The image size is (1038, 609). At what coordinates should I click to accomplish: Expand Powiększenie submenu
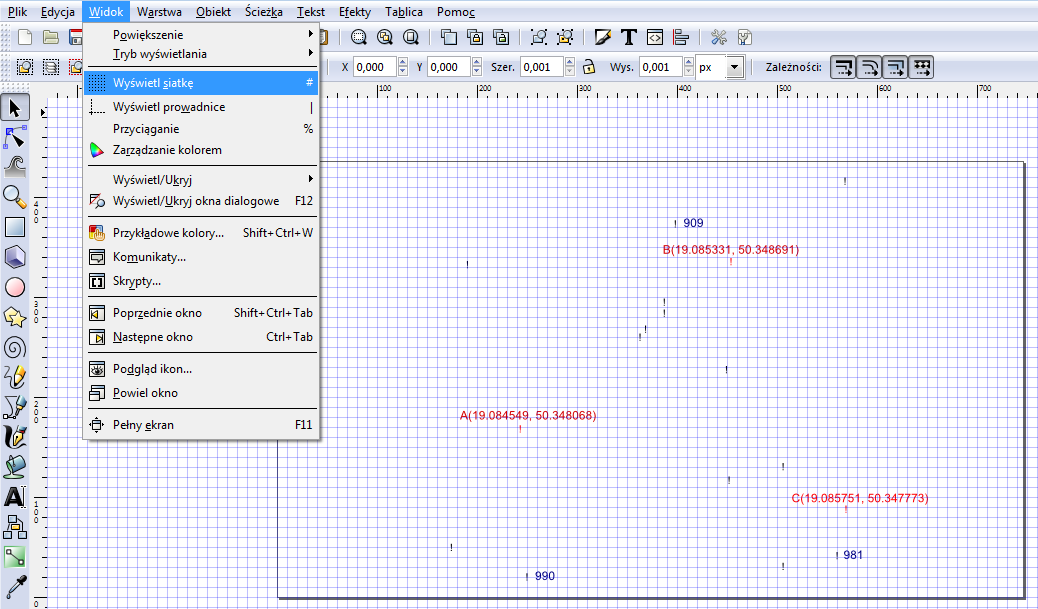tap(201, 34)
